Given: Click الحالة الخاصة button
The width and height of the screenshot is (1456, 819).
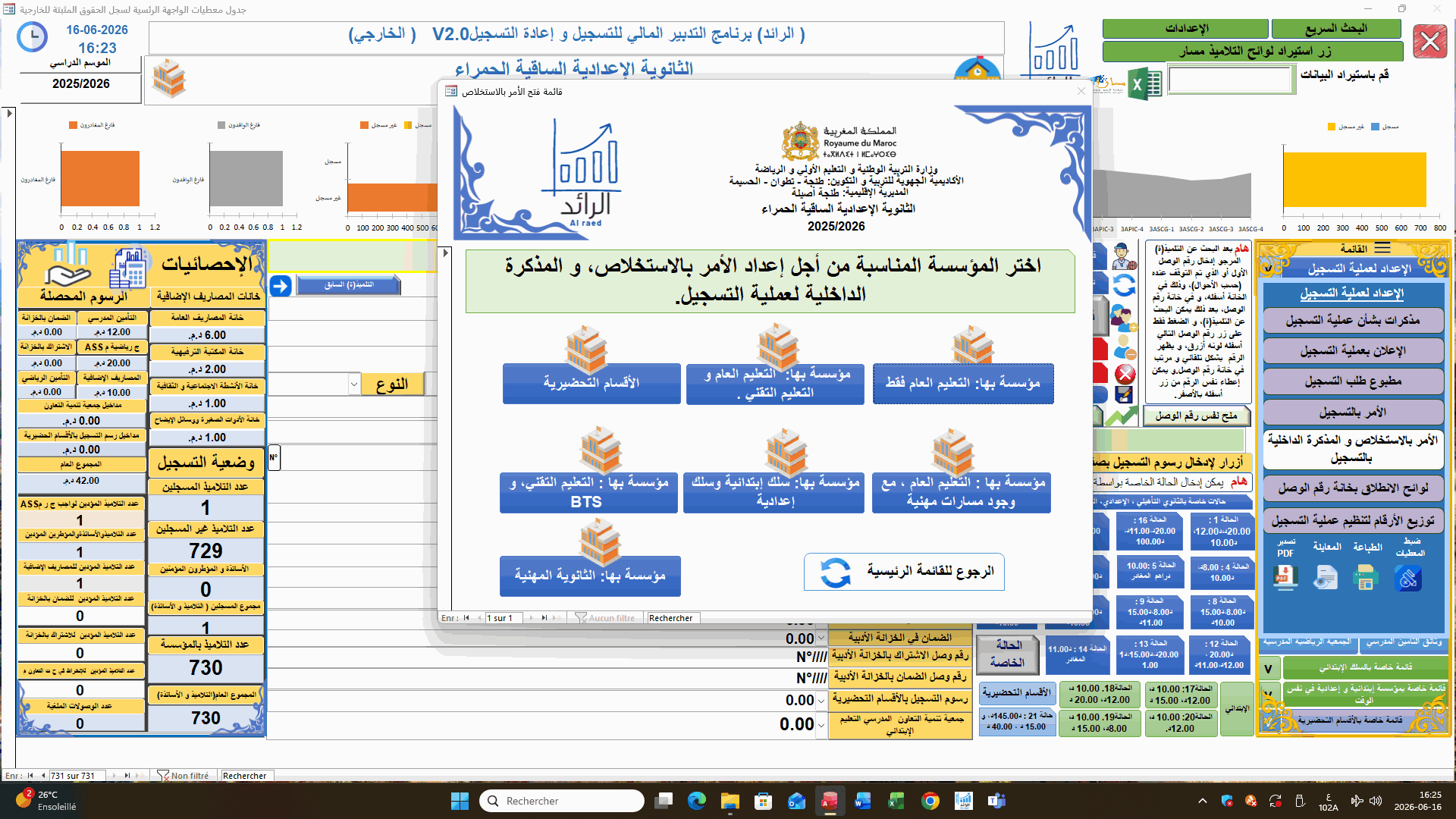Looking at the screenshot, I should pos(1008,654).
